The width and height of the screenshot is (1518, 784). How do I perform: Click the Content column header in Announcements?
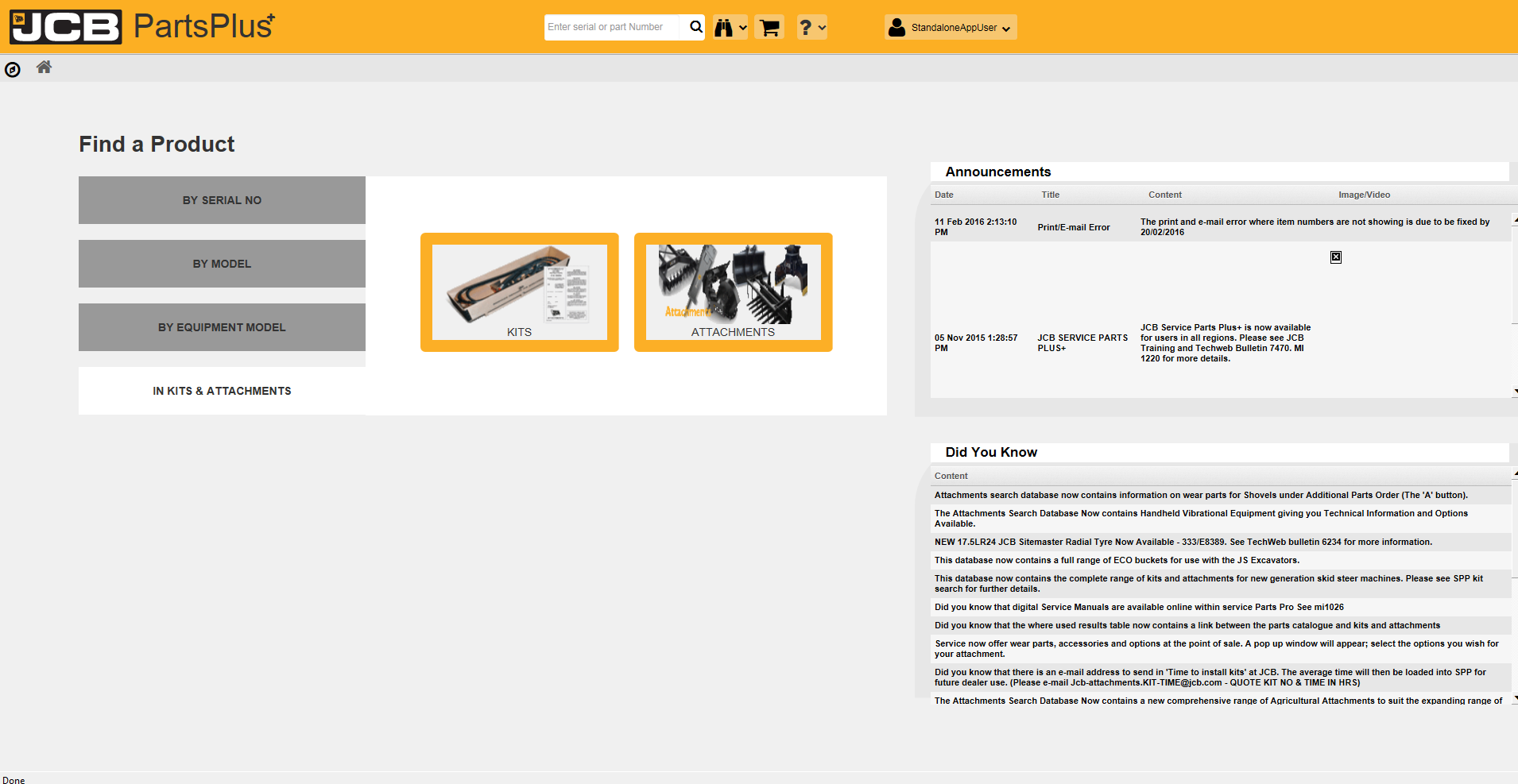tap(1165, 195)
